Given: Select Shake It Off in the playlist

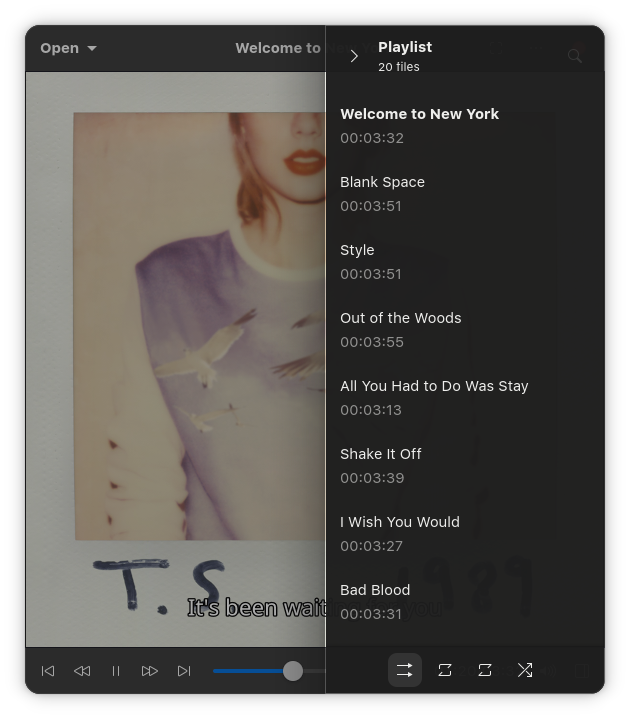Looking at the screenshot, I should [x=381, y=465].
